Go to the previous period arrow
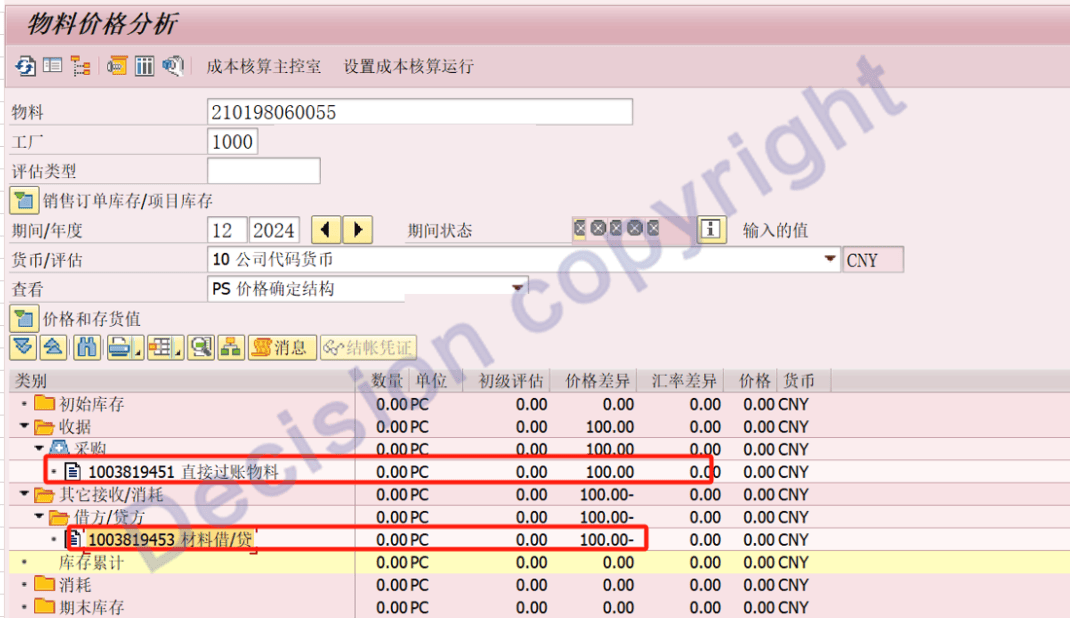The width and height of the screenshot is (1070, 618). (x=326, y=230)
